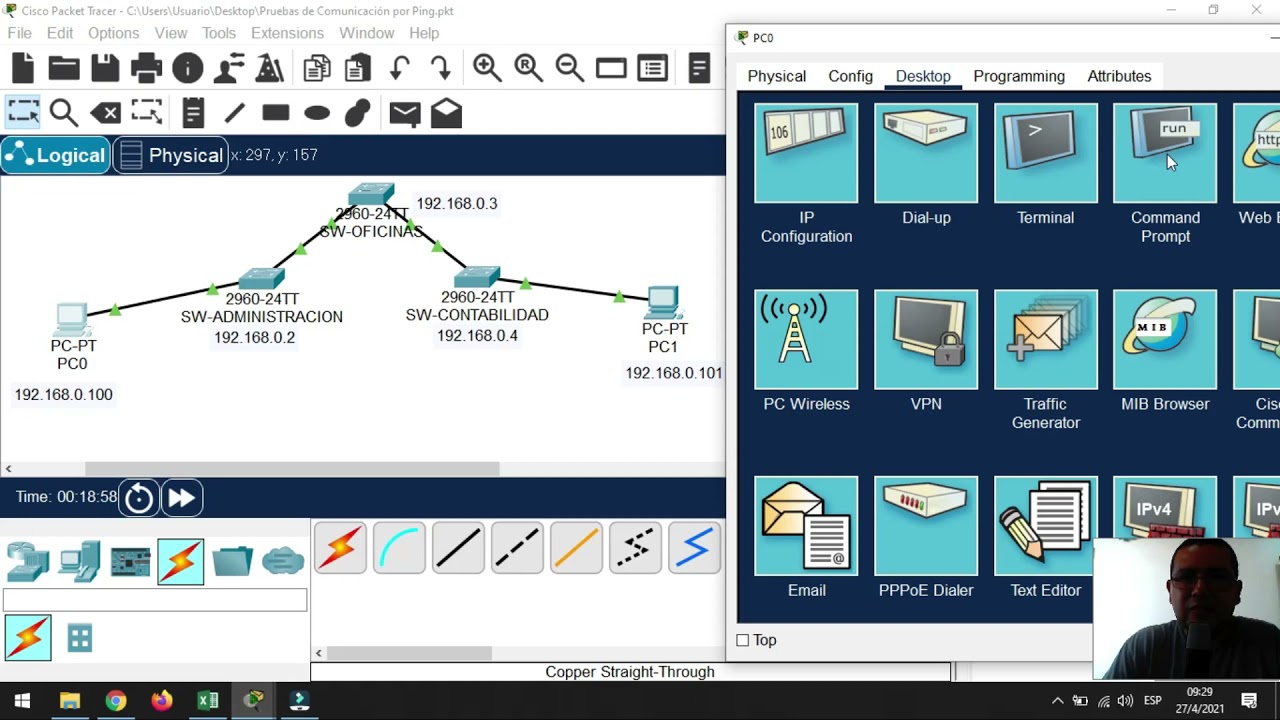Toggle the Top checkbox

point(743,640)
